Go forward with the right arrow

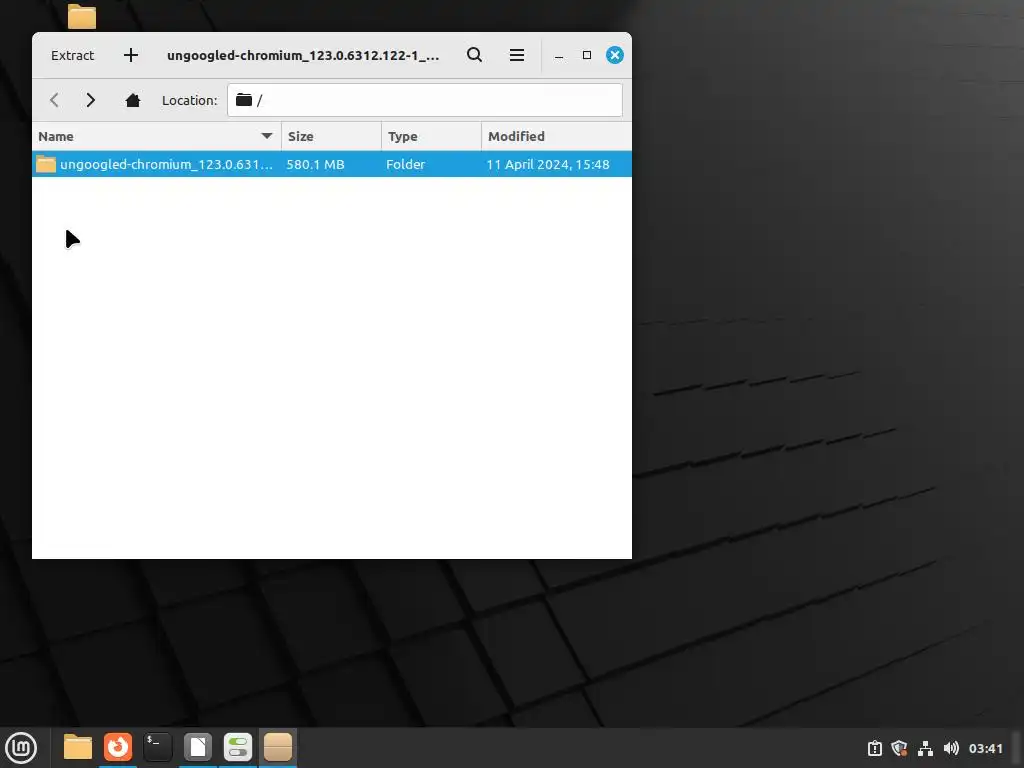click(91, 100)
